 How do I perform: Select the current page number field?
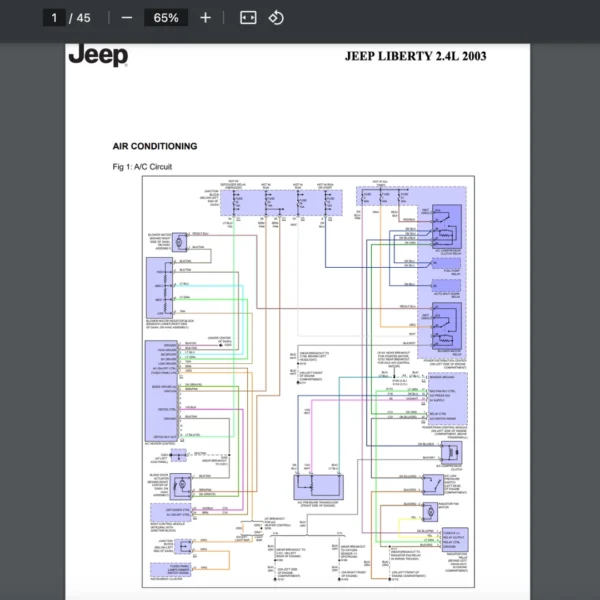(x=55, y=18)
